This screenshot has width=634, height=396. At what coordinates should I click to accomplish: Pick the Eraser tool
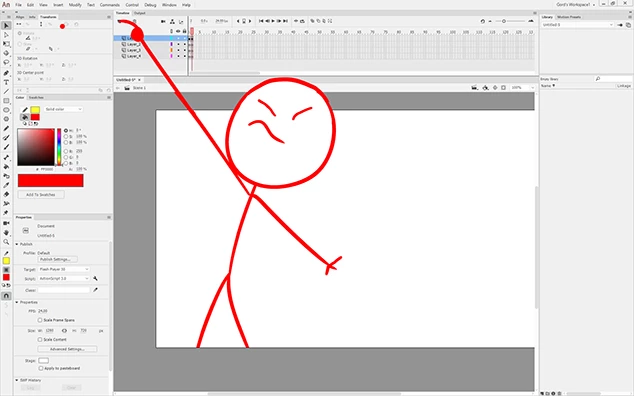(x=6, y=195)
